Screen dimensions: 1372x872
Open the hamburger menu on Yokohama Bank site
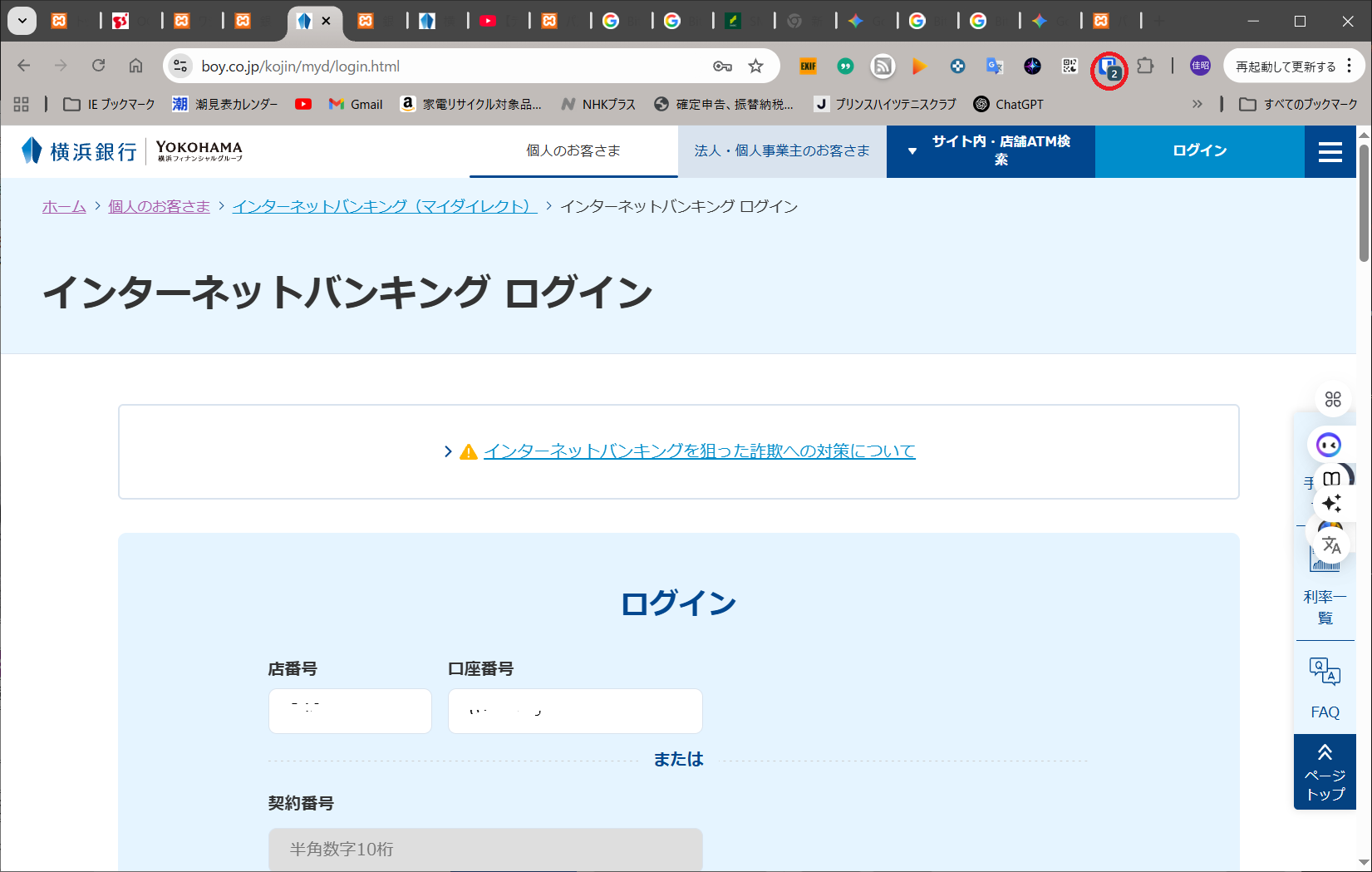pyautogui.click(x=1330, y=151)
